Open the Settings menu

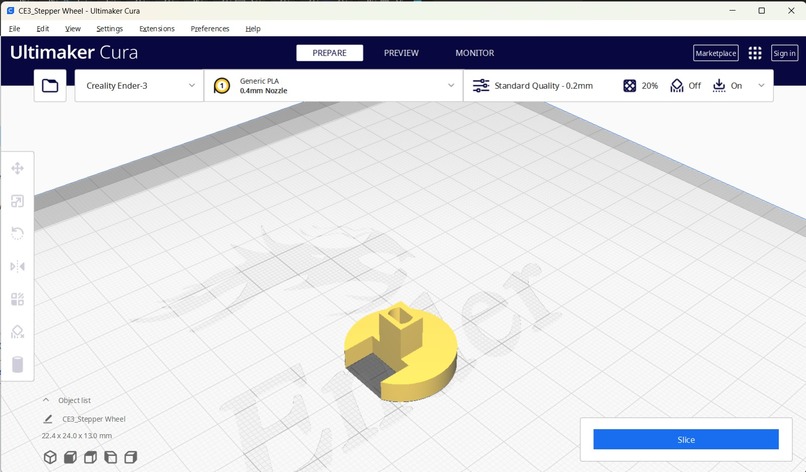click(109, 29)
